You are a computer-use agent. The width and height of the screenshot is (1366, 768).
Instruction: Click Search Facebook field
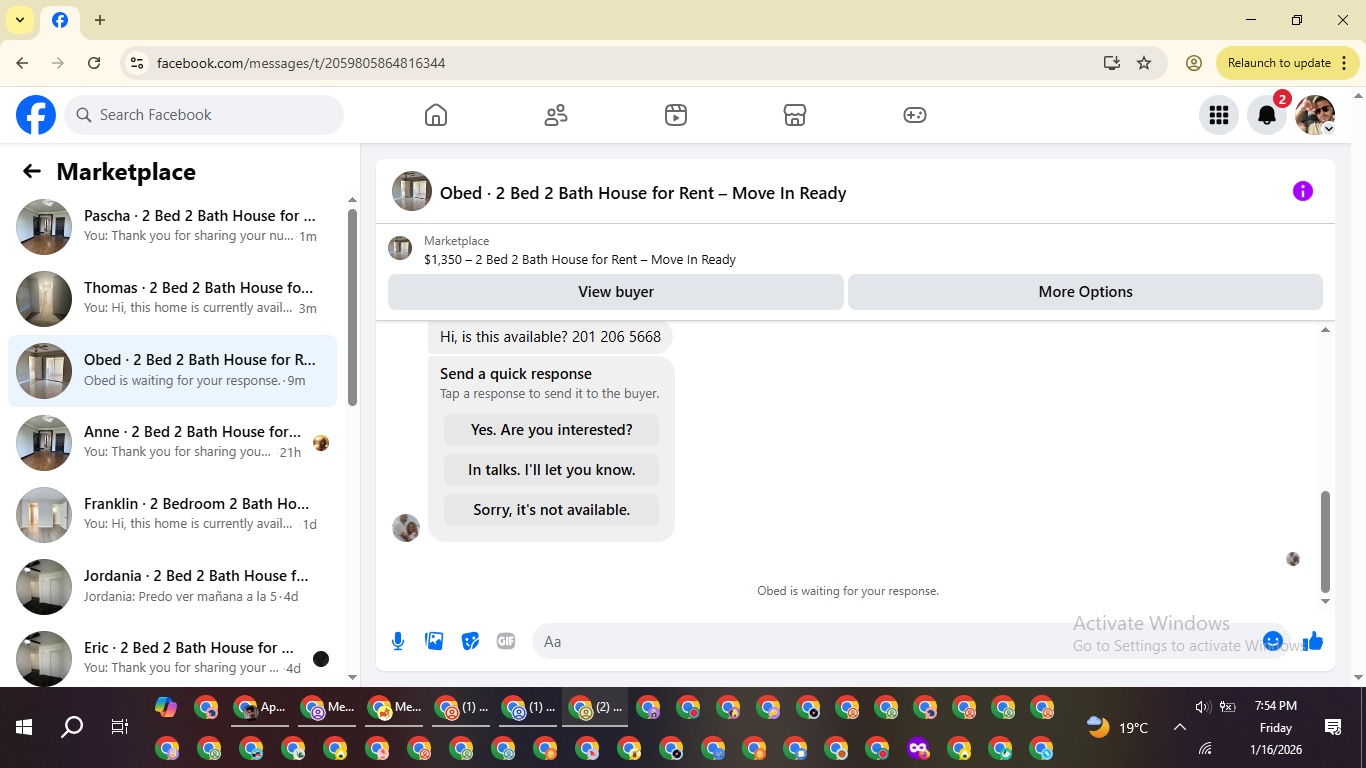[x=204, y=115]
